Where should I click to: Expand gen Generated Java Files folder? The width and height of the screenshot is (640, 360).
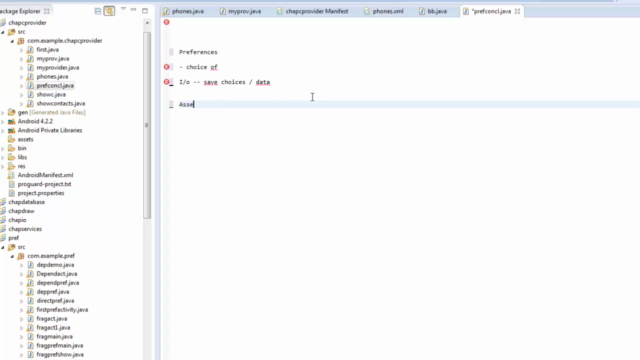3,113
